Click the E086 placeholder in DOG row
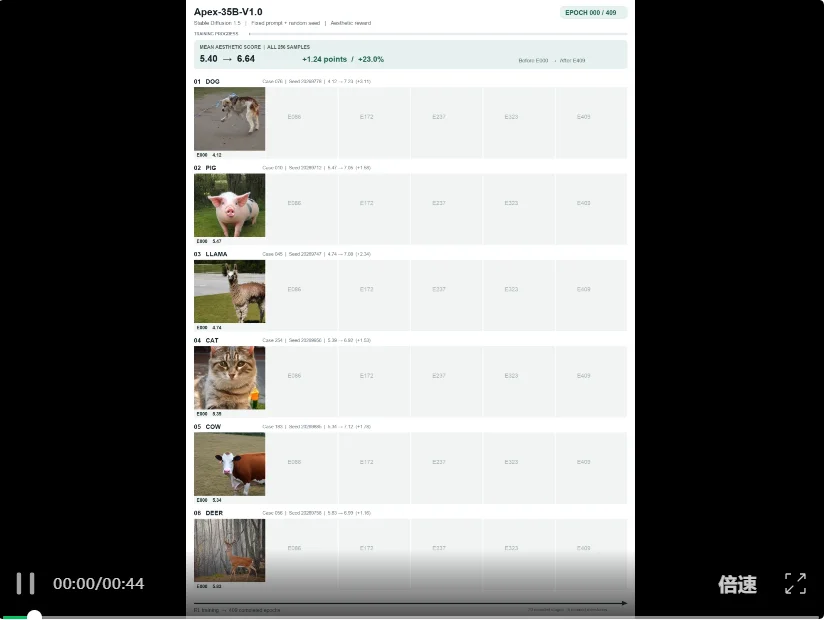The image size is (824, 620). [x=302, y=122]
